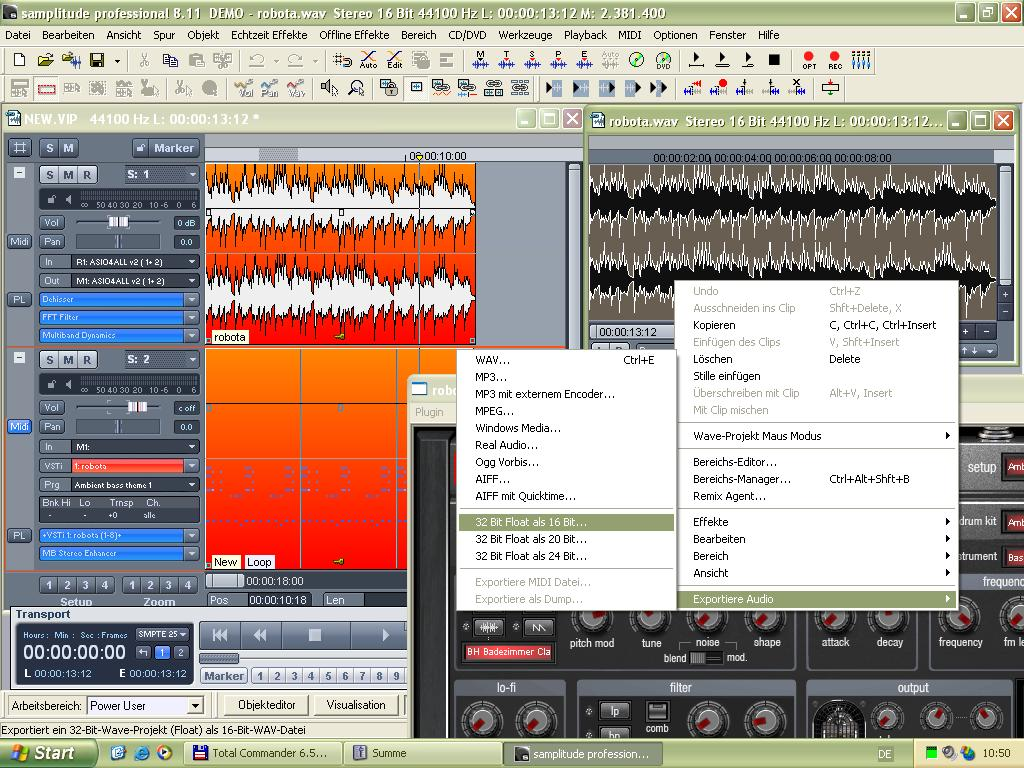Click the Auto crossfade icon
The image size is (1024, 768).
(x=368, y=61)
